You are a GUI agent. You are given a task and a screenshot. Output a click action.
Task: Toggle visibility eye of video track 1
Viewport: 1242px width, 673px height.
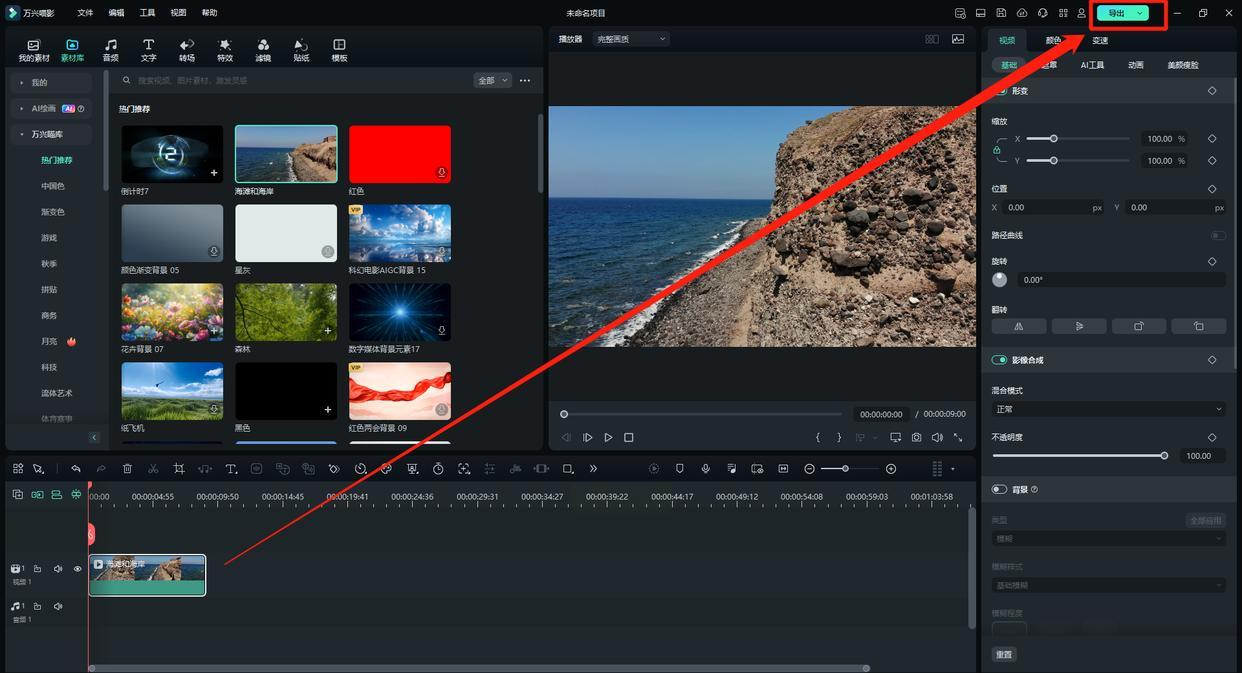77,569
